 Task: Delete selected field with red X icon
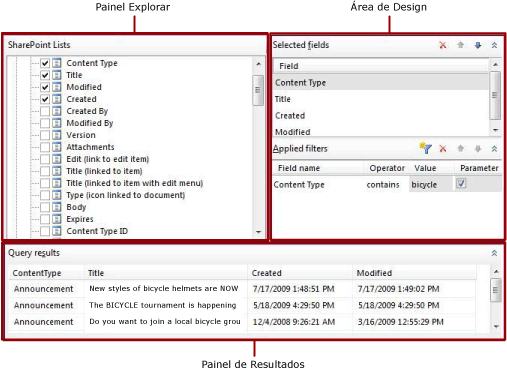coord(443,45)
